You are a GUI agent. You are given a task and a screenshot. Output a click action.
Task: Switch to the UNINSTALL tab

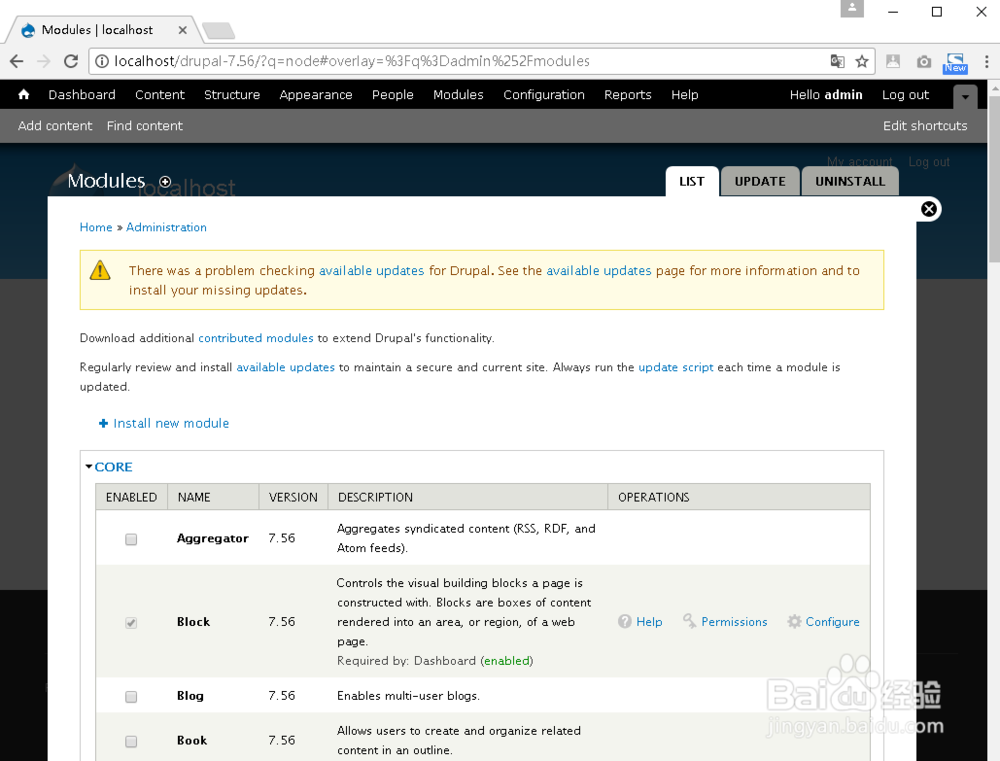pos(850,181)
